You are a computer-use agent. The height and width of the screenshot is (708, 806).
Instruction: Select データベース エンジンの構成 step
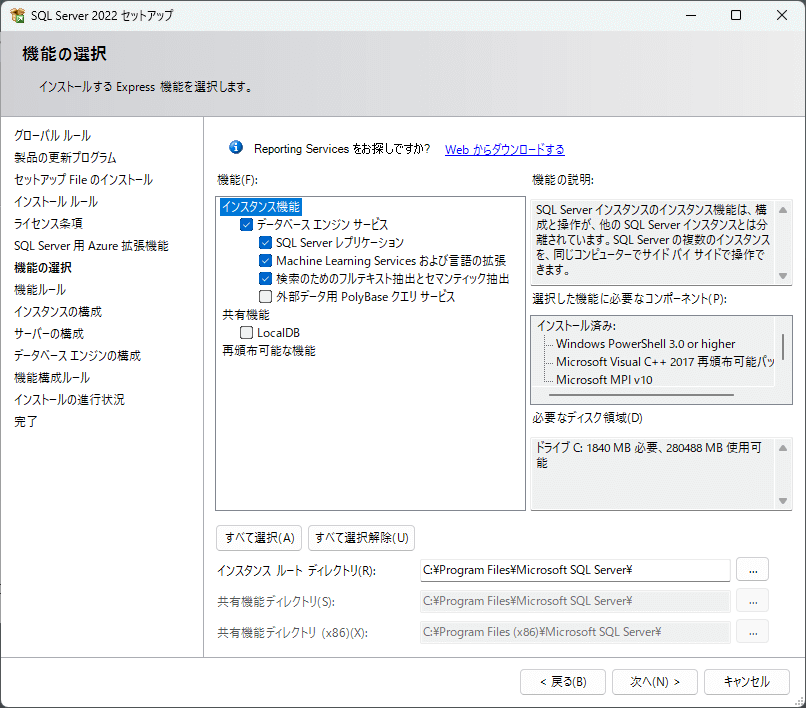pos(77,356)
